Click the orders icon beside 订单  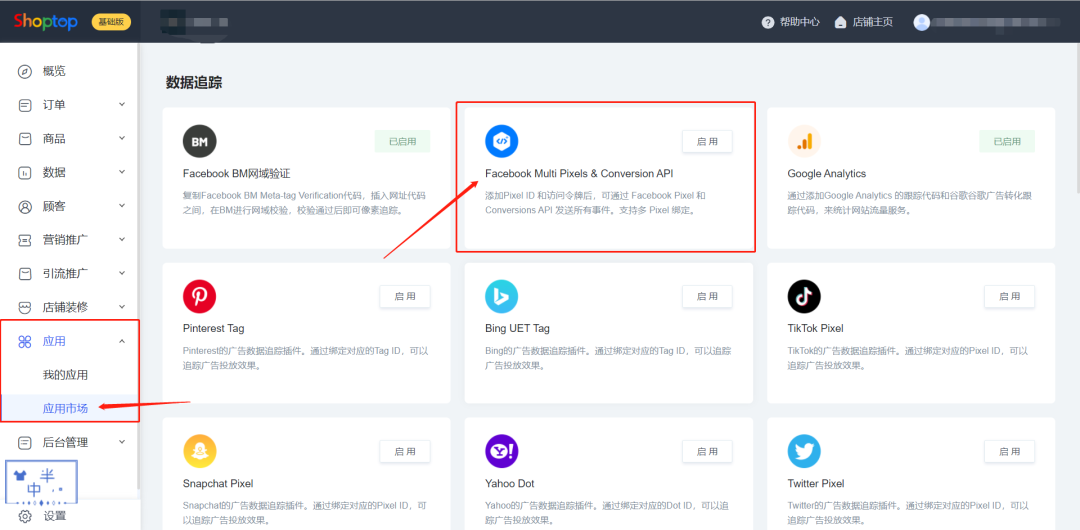click(25, 105)
